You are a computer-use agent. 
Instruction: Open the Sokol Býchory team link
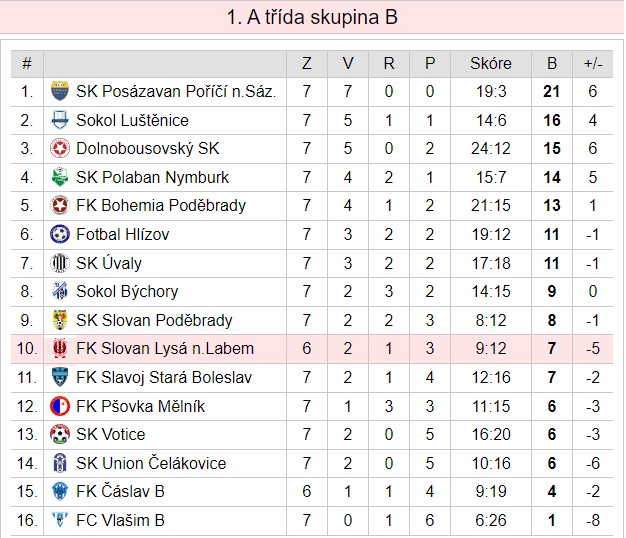(127, 291)
